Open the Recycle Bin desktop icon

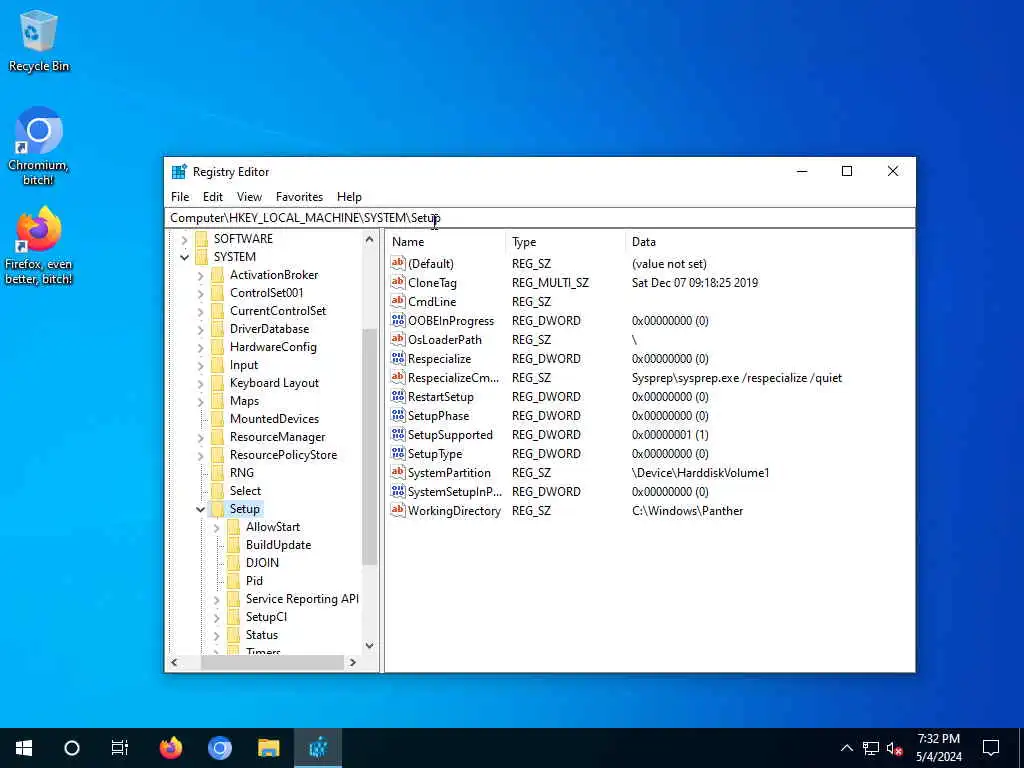(x=39, y=40)
